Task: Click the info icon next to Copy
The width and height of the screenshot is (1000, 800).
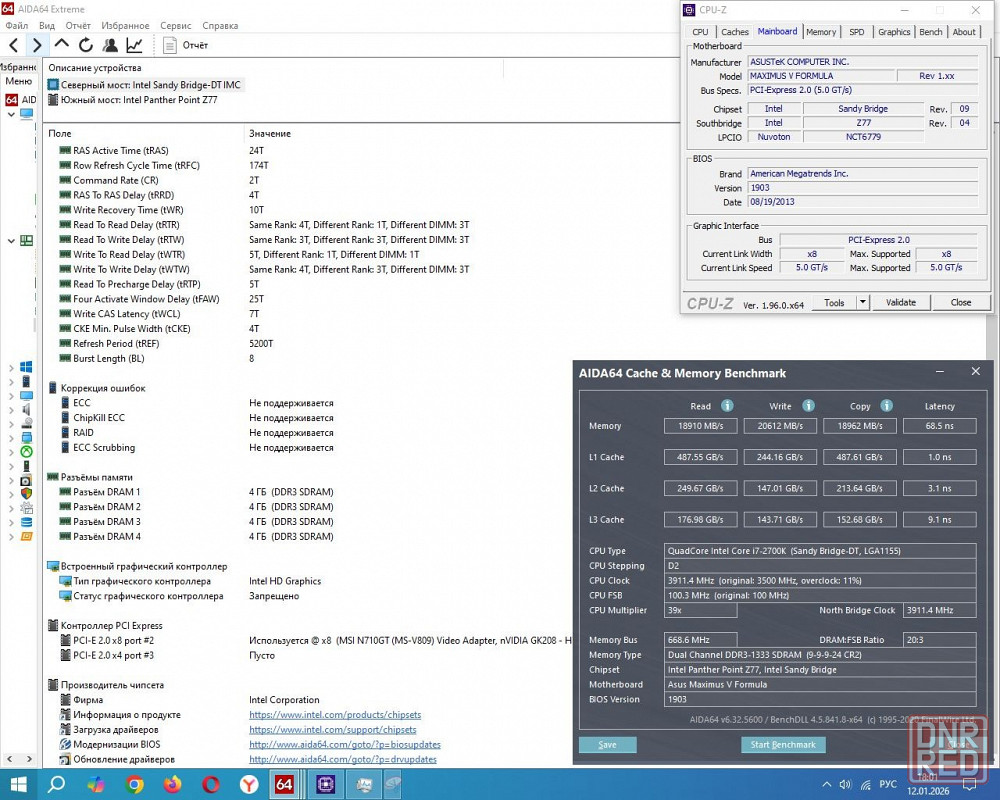Action: tap(886, 406)
